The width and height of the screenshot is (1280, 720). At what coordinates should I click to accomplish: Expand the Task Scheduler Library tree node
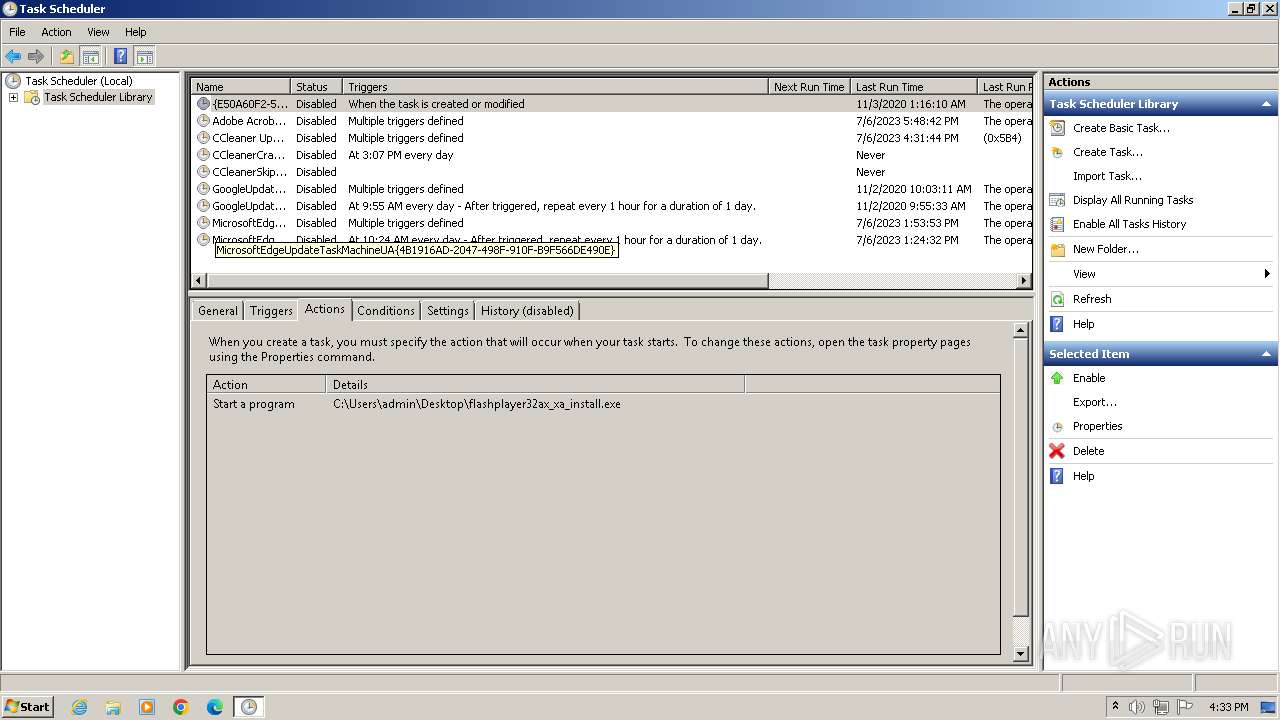(13, 97)
